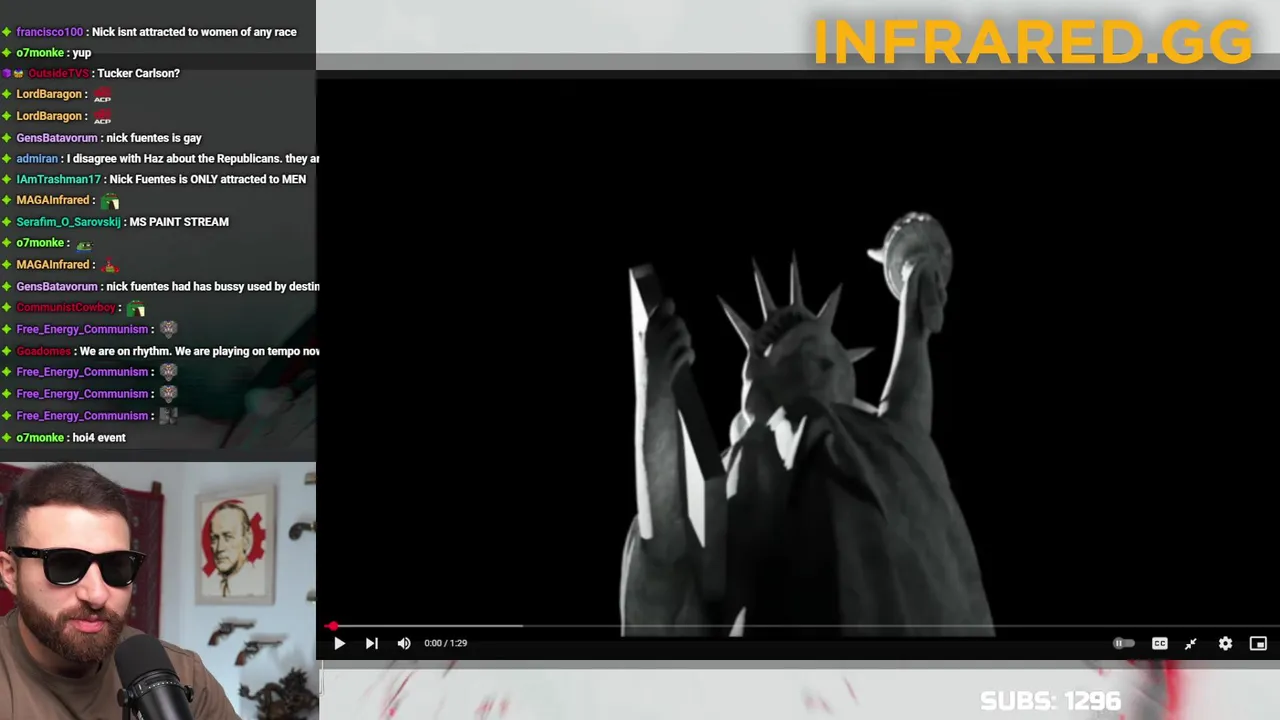
Task: Skip to the next video
Action: click(371, 643)
